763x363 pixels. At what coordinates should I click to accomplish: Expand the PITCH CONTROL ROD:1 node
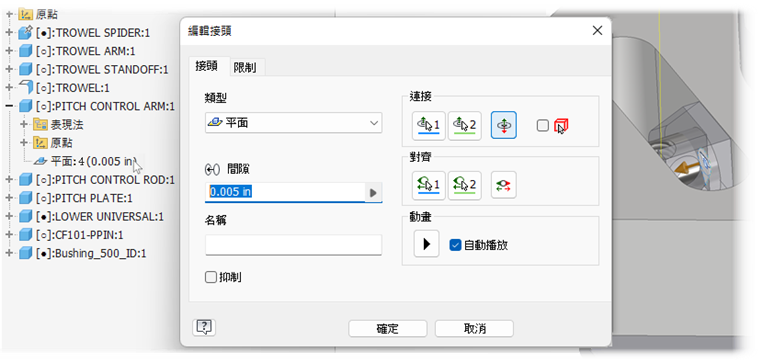coord(9,180)
